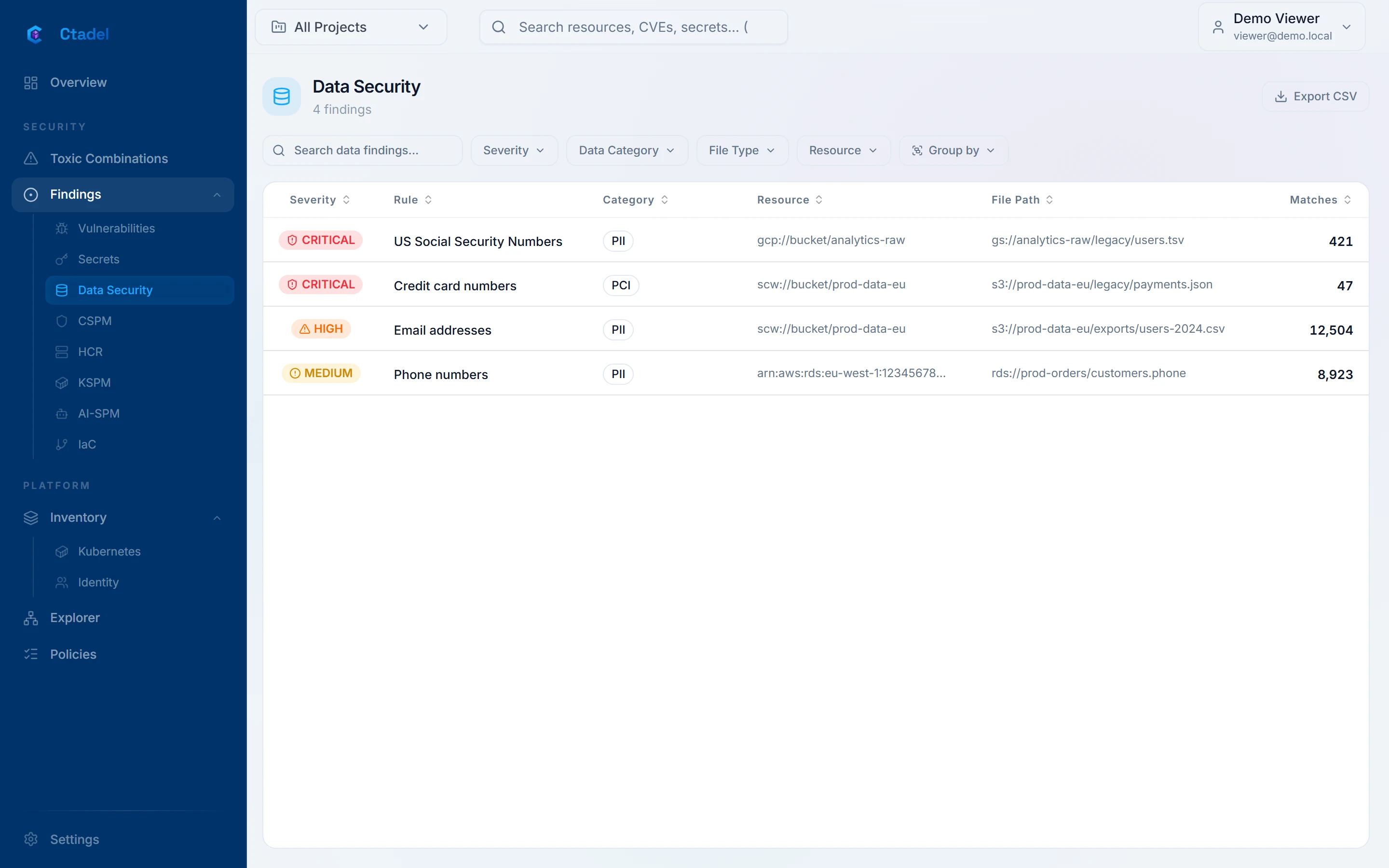This screenshot has height=868, width=1389.
Task: Open the Resource filter dropdown
Action: point(843,150)
